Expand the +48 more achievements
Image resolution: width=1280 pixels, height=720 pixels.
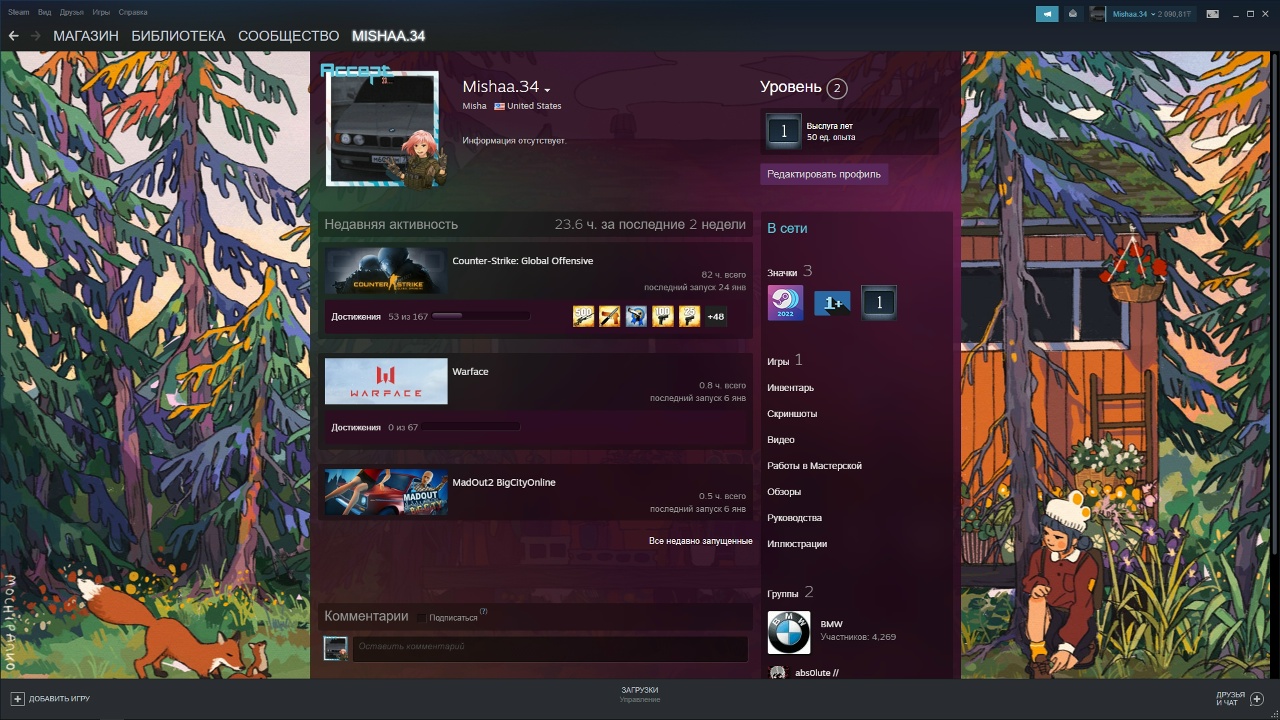715,317
